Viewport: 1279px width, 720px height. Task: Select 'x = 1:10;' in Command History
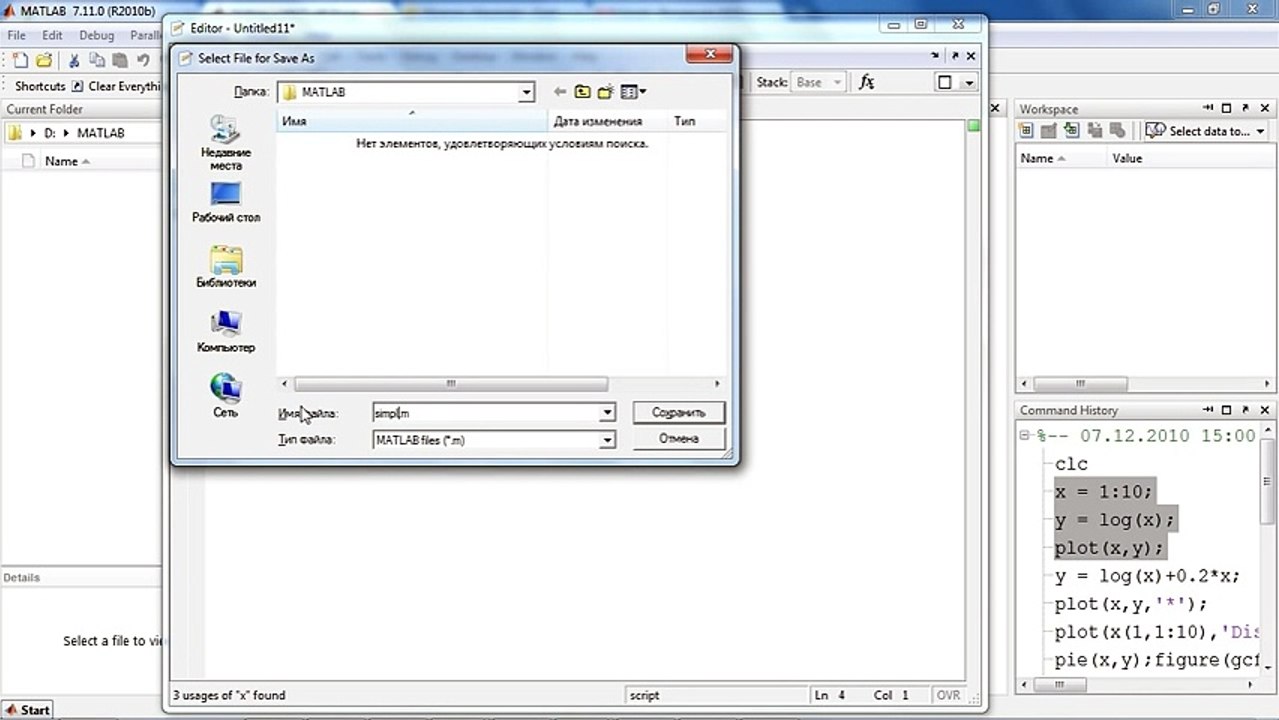point(1104,491)
